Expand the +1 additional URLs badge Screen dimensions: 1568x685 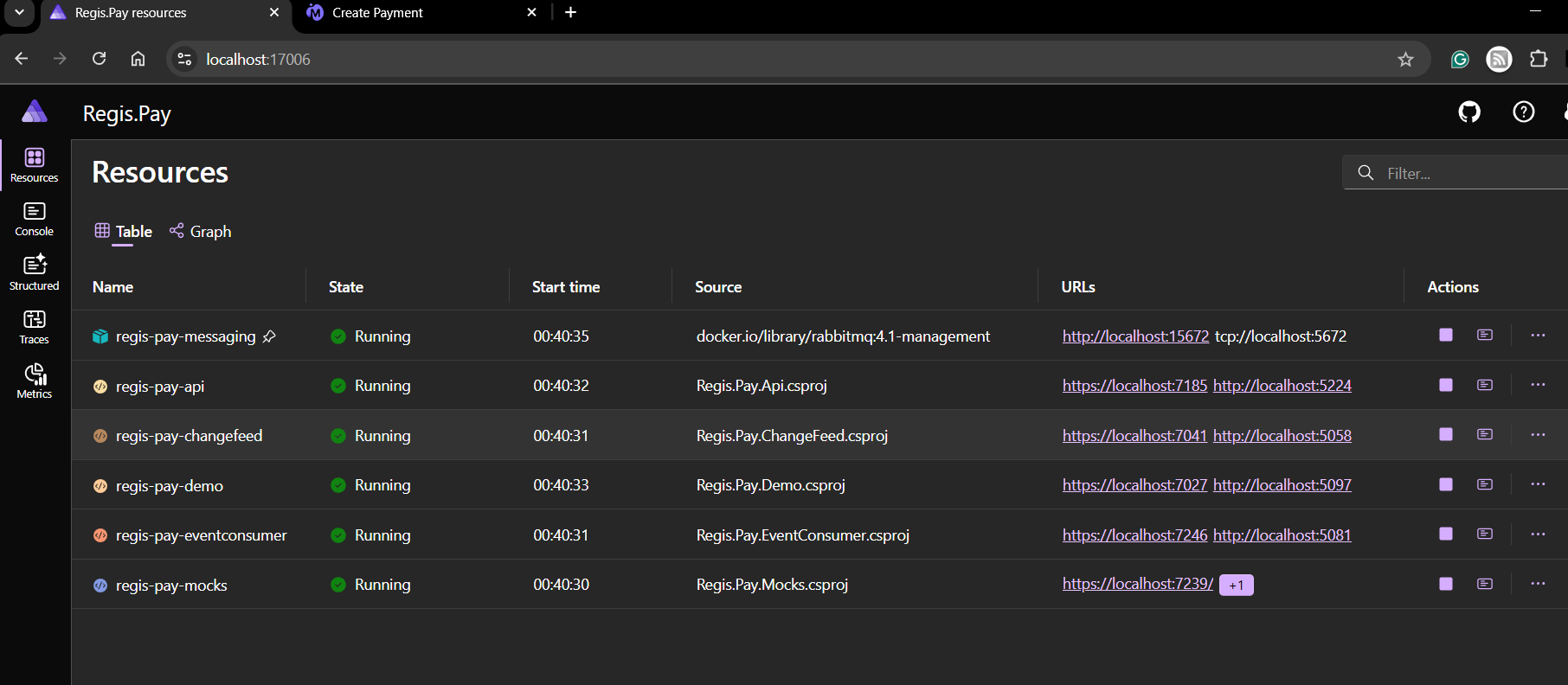click(x=1237, y=586)
